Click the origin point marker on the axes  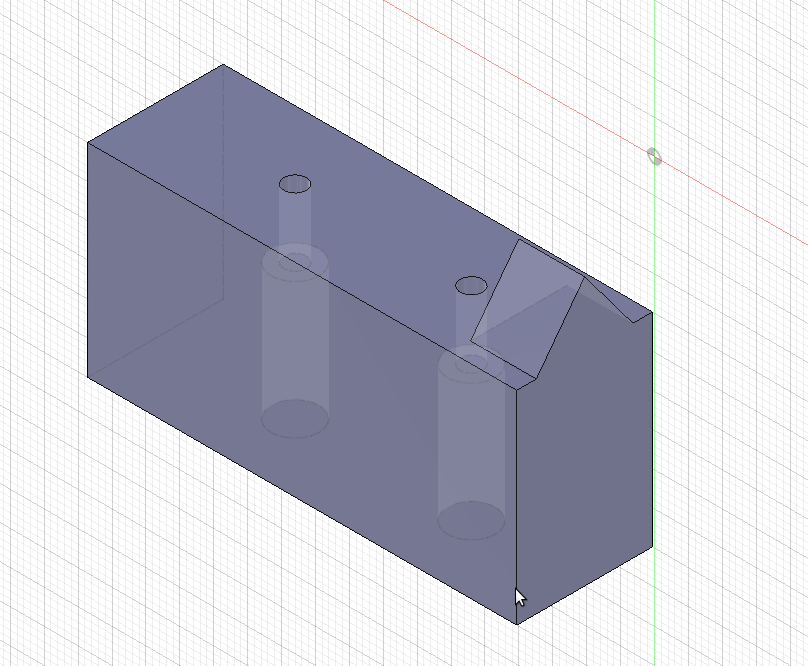click(654, 156)
